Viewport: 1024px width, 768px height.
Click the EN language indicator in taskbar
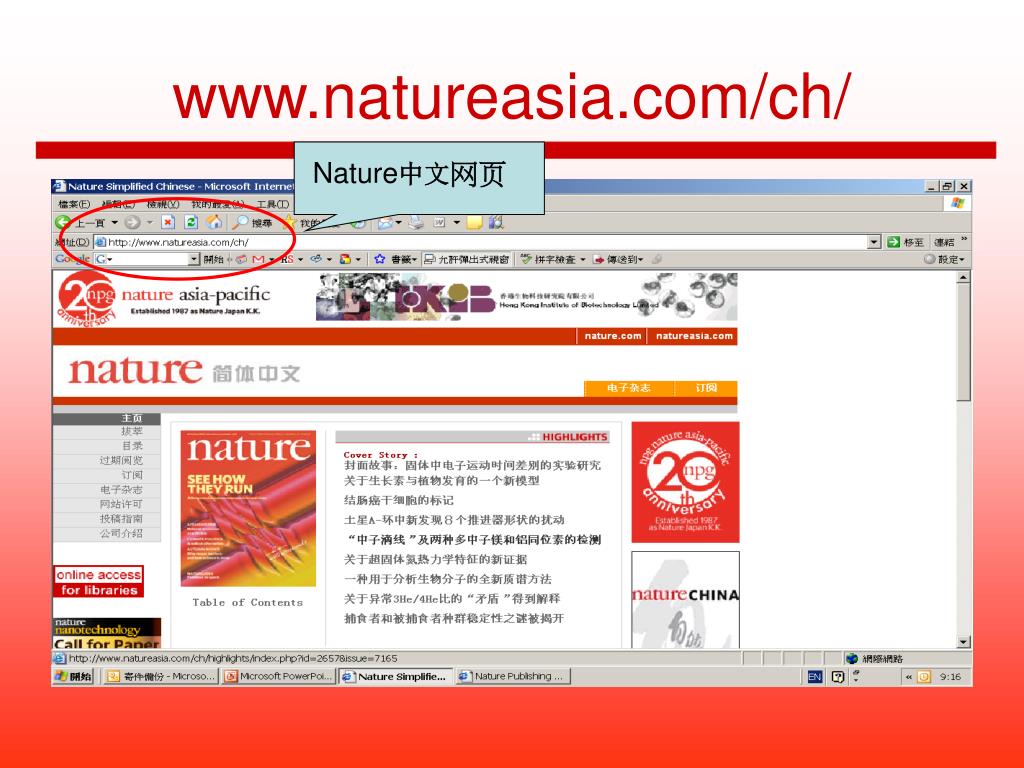click(x=814, y=677)
